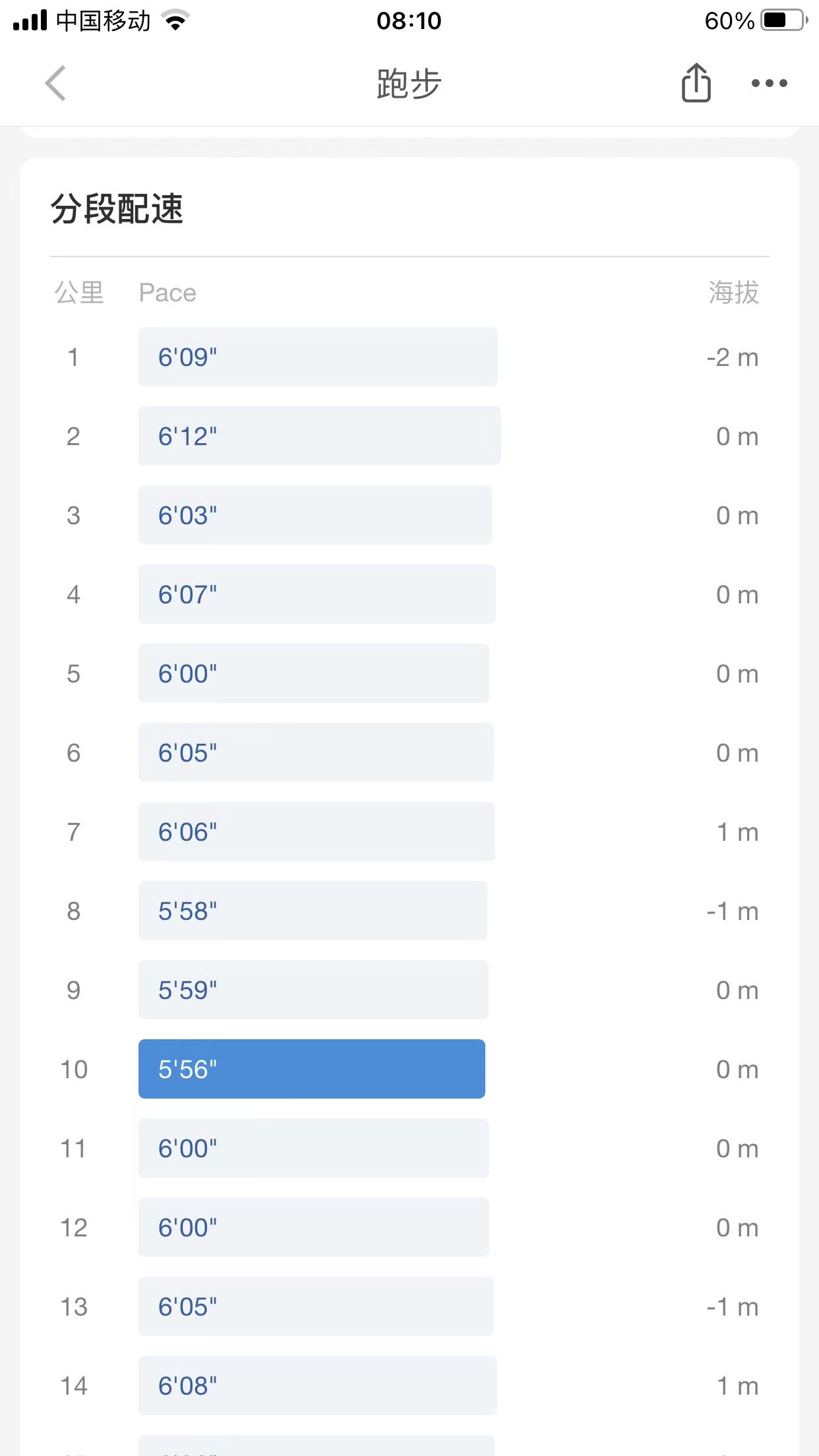
Task: Tap the 5'59" pace bar
Action: (313, 990)
